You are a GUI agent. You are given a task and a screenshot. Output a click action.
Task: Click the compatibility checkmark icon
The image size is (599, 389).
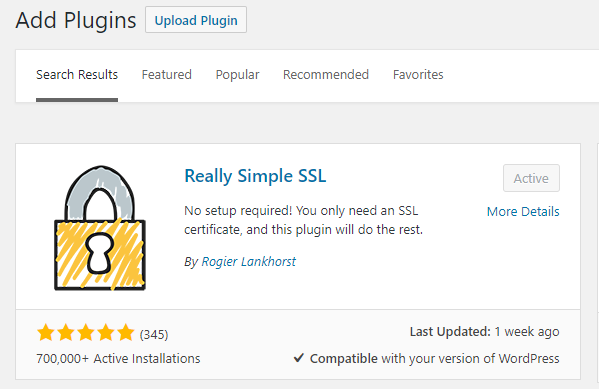tap(299, 358)
